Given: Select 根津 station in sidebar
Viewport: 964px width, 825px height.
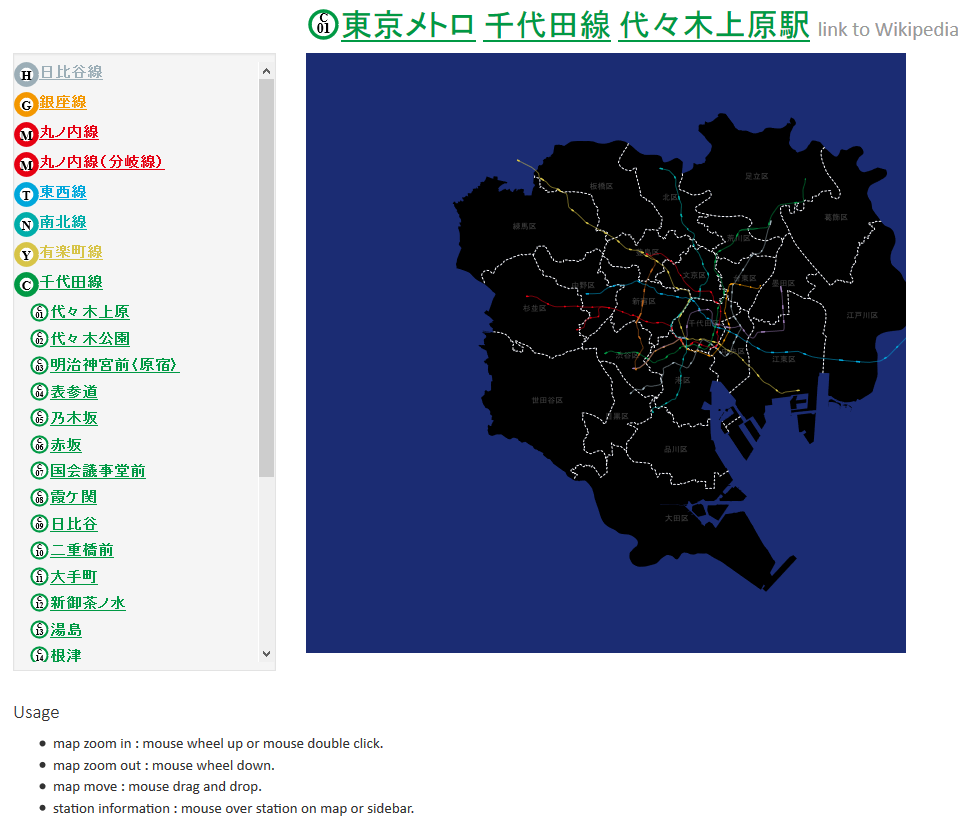Looking at the screenshot, I should pyautogui.click(x=66, y=655).
